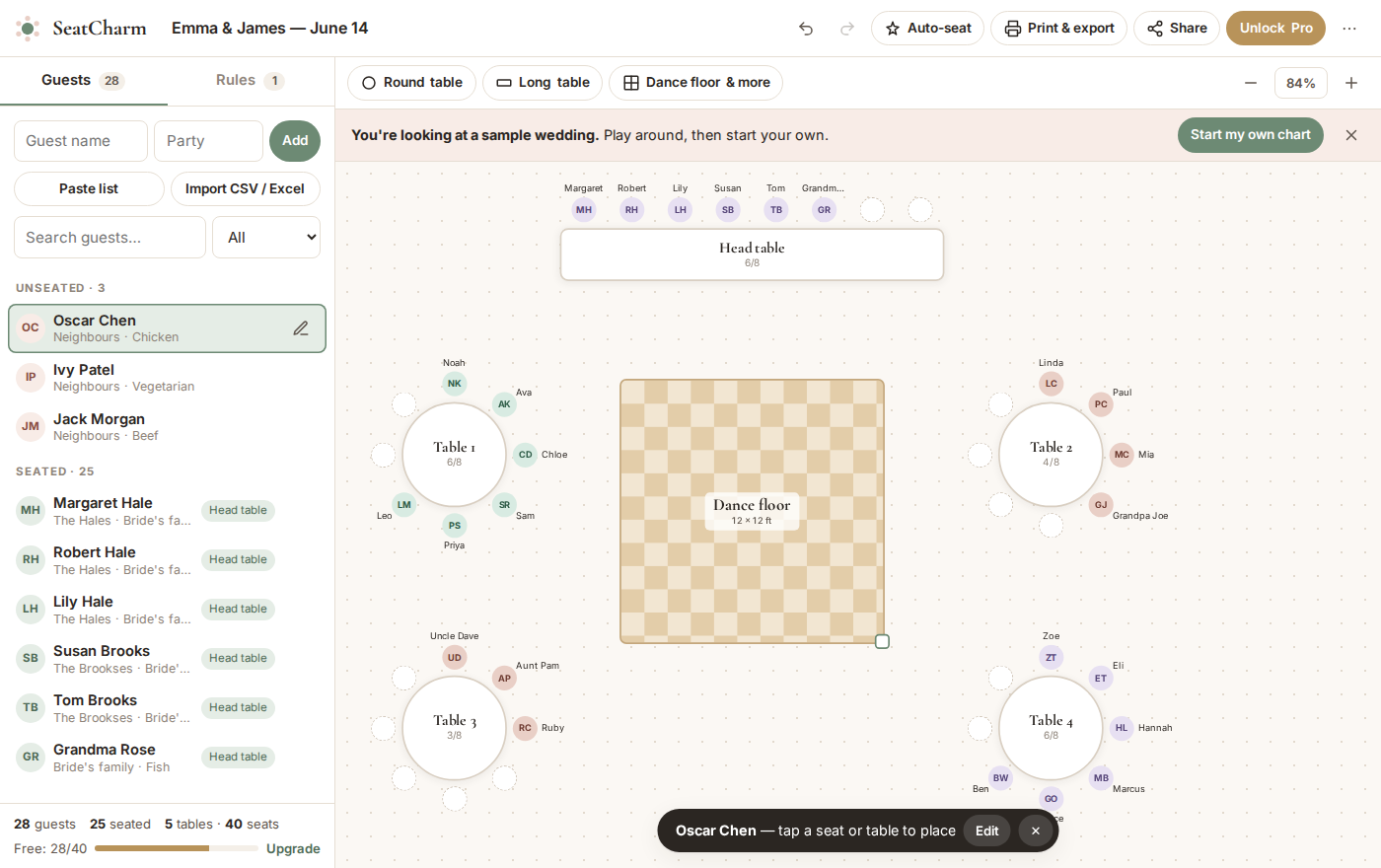Click Unlock Pro
Image resolution: width=1381 pixels, height=868 pixels.
[1275, 29]
